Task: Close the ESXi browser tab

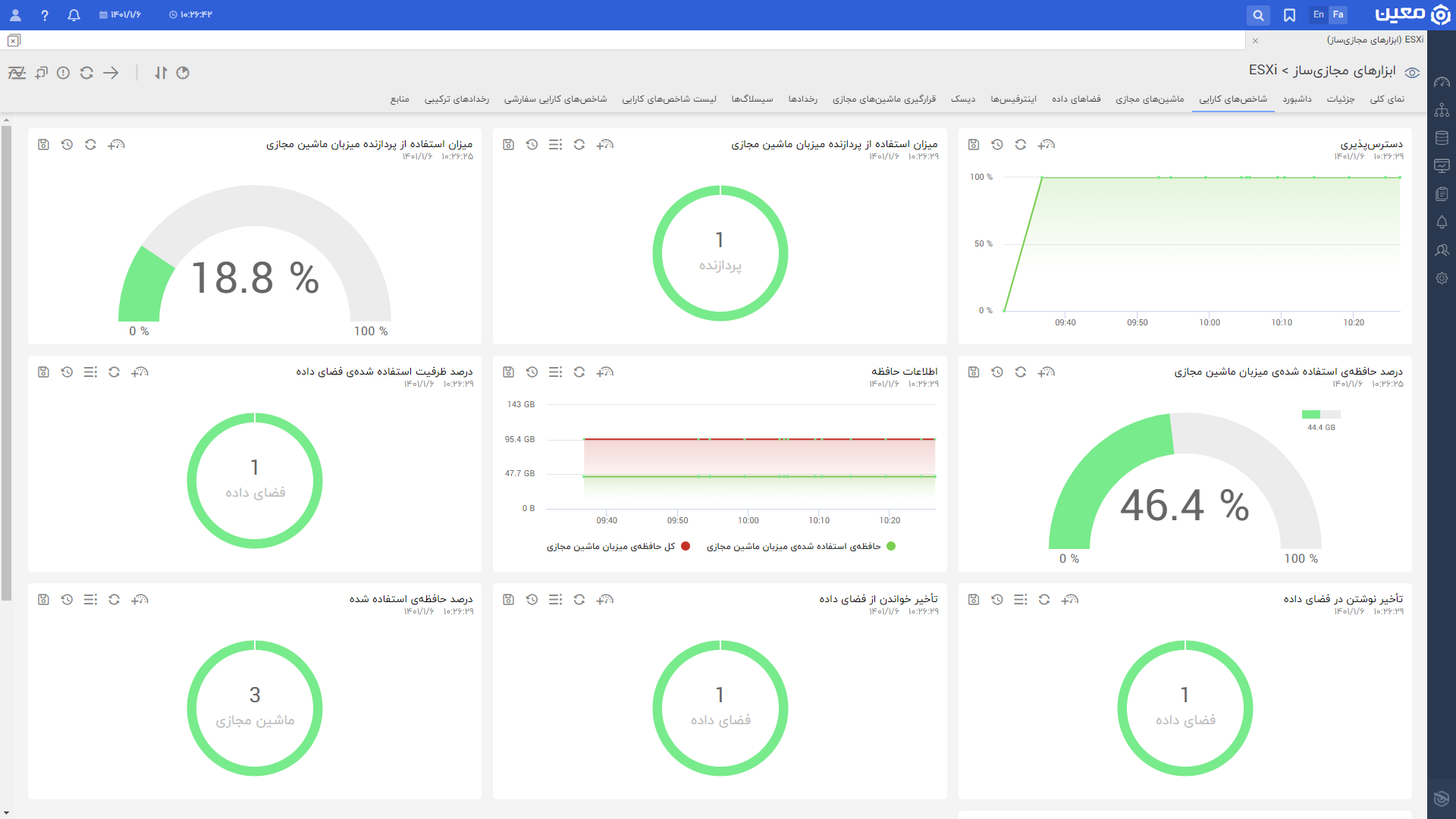Action: 1255,40
